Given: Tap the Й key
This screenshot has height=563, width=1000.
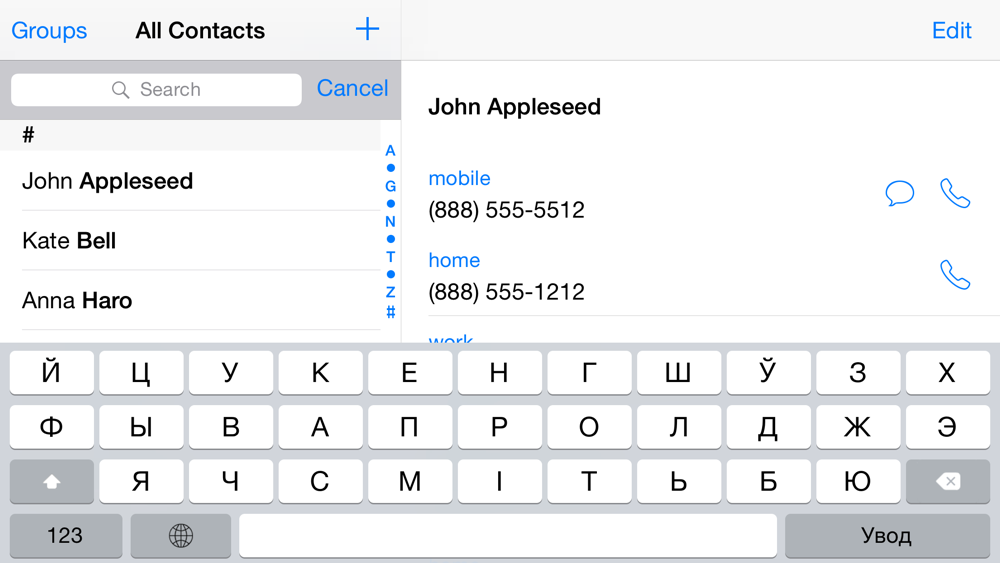Looking at the screenshot, I should coord(52,372).
